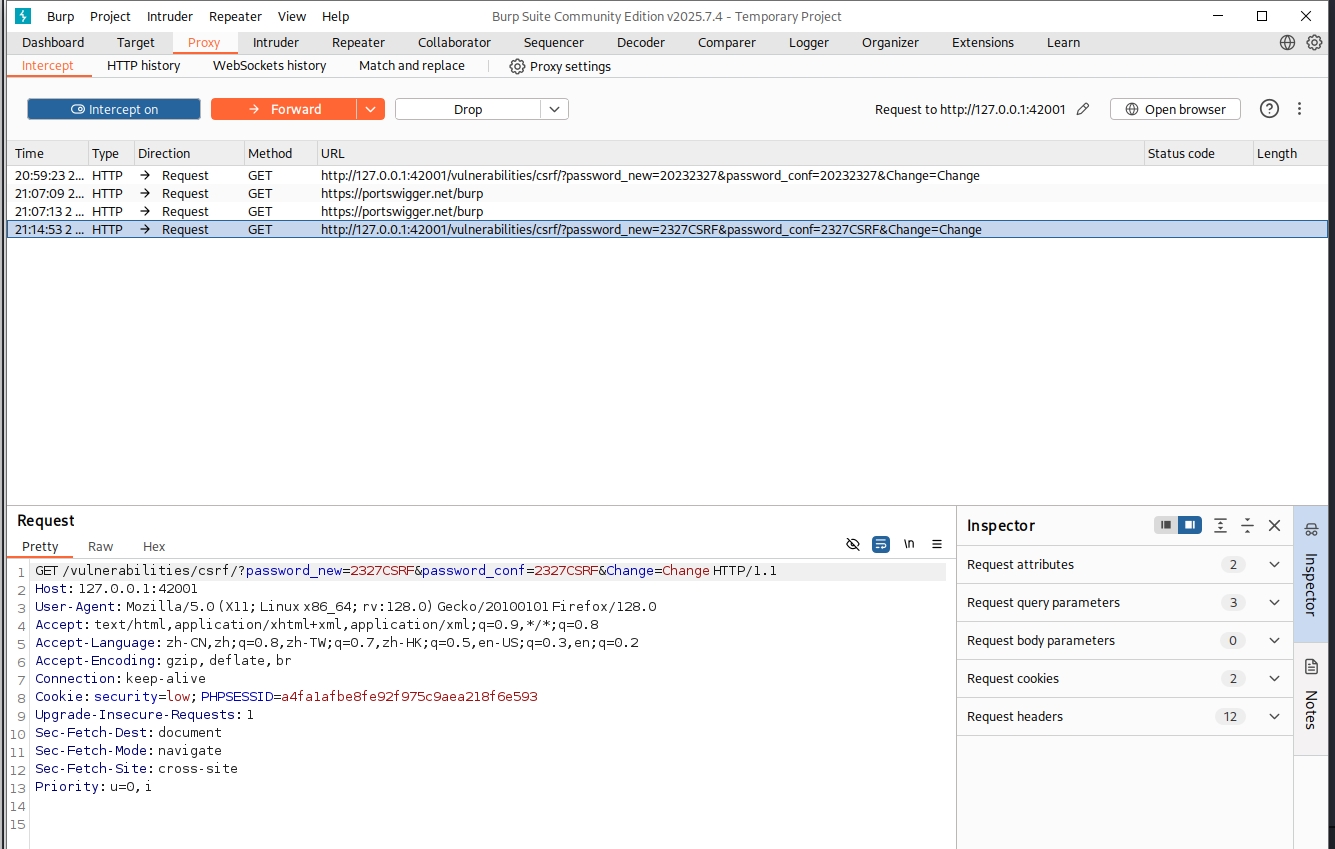Close the Inspector panel
The width and height of the screenshot is (1335, 849).
[x=1274, y=525]
